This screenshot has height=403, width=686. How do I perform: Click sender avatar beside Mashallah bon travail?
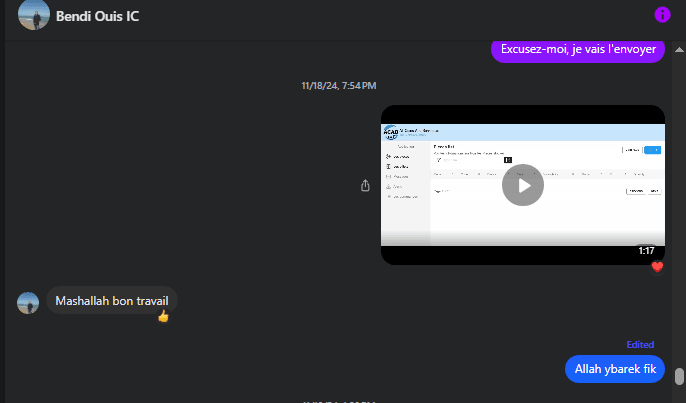click(x=29, y=301)
